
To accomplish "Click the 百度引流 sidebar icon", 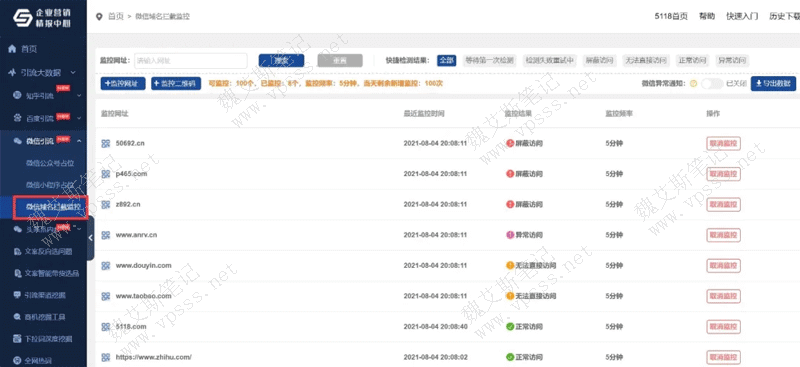I will point(17,118).
